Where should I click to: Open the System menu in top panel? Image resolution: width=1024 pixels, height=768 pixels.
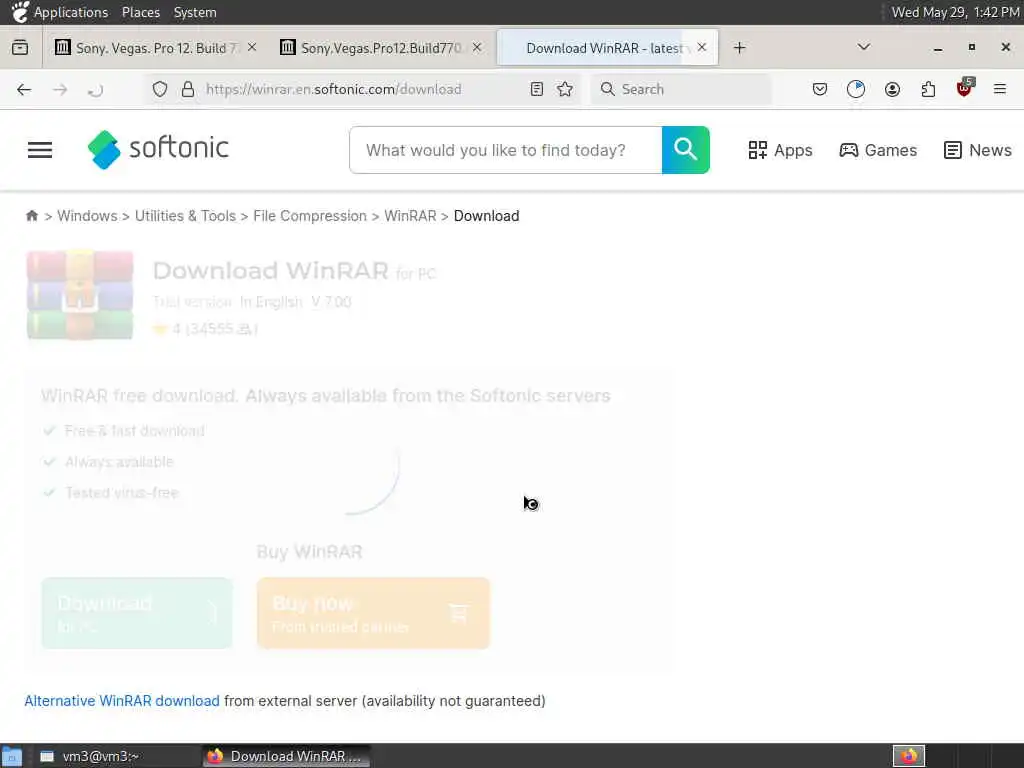coord(195,12)
